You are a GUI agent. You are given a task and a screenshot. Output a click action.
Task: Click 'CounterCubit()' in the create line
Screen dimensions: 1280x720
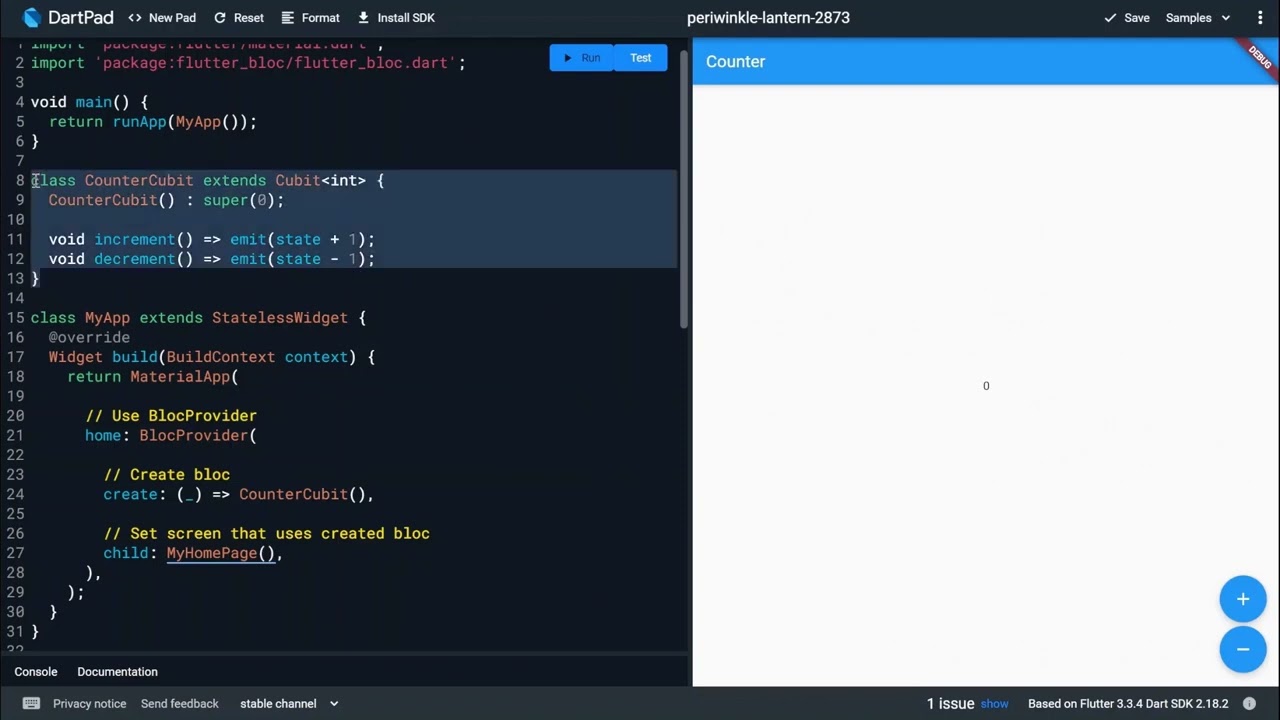pyautogui.click(x=302, y=494)
